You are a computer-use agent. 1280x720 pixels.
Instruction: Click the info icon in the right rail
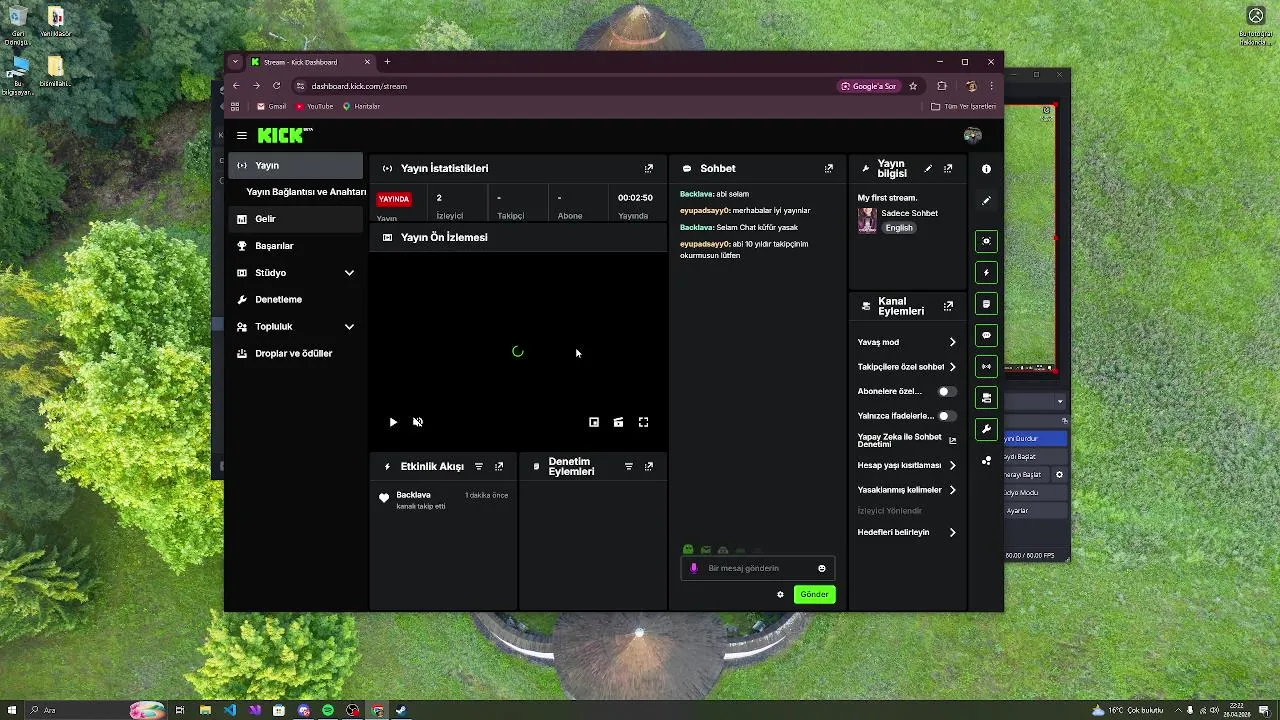coord(986,169)
